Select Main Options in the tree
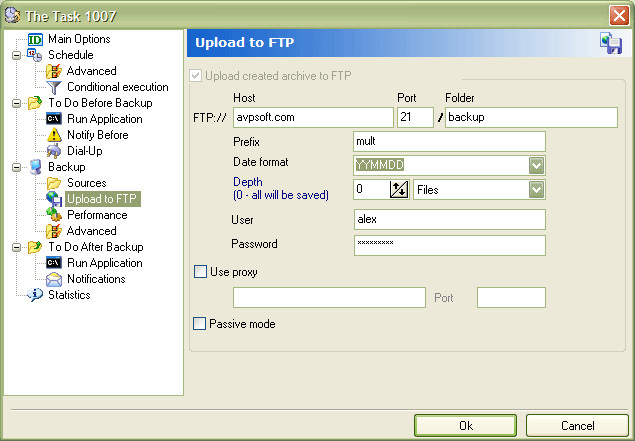The width and height of the screenshot is (635, 441). pyautogui.click(x=79, y=39)
